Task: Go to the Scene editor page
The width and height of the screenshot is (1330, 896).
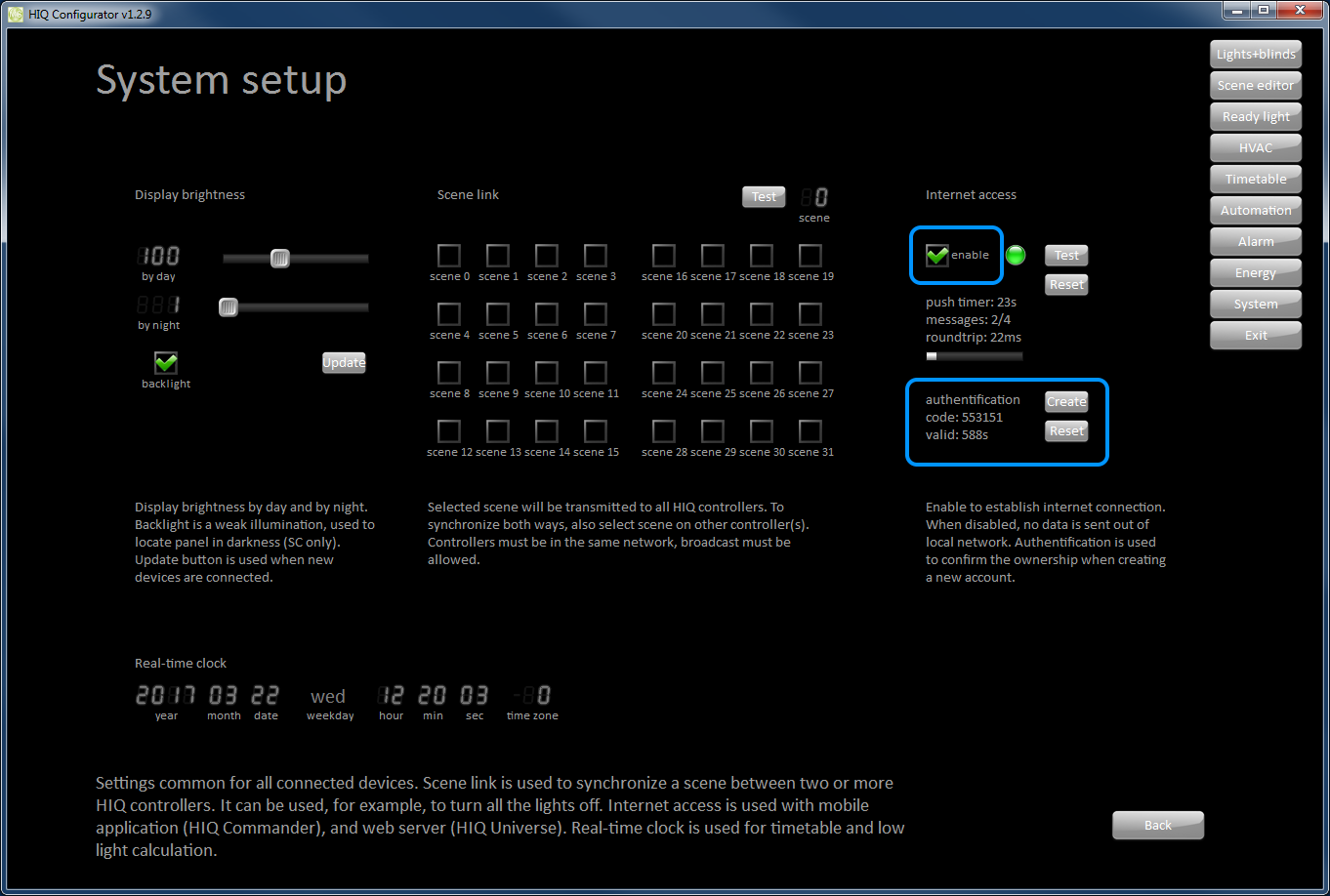Action: point(1256,86)
